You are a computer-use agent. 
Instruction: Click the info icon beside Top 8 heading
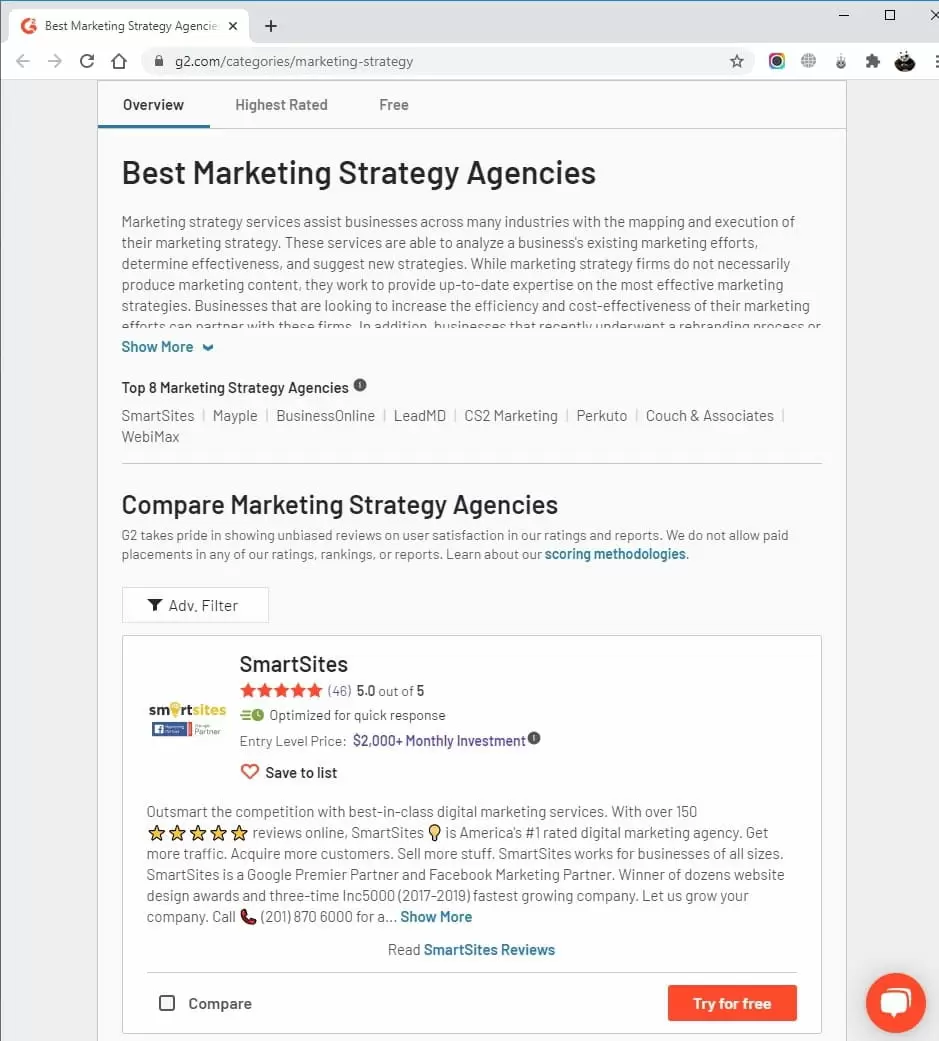click(x=359, y=385)
